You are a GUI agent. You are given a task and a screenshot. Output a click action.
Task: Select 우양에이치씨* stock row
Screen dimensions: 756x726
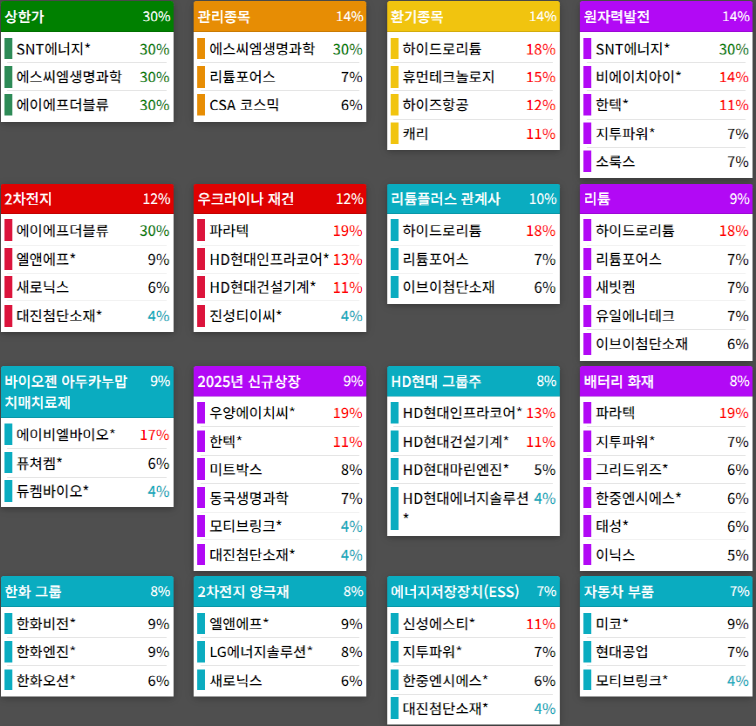click(280, 413)
